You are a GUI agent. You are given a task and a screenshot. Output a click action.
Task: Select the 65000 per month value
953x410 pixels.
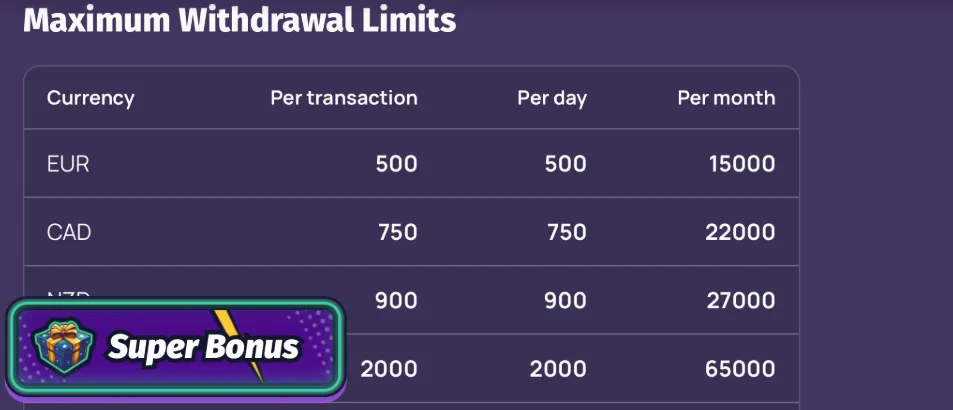(x=739, y=368)
